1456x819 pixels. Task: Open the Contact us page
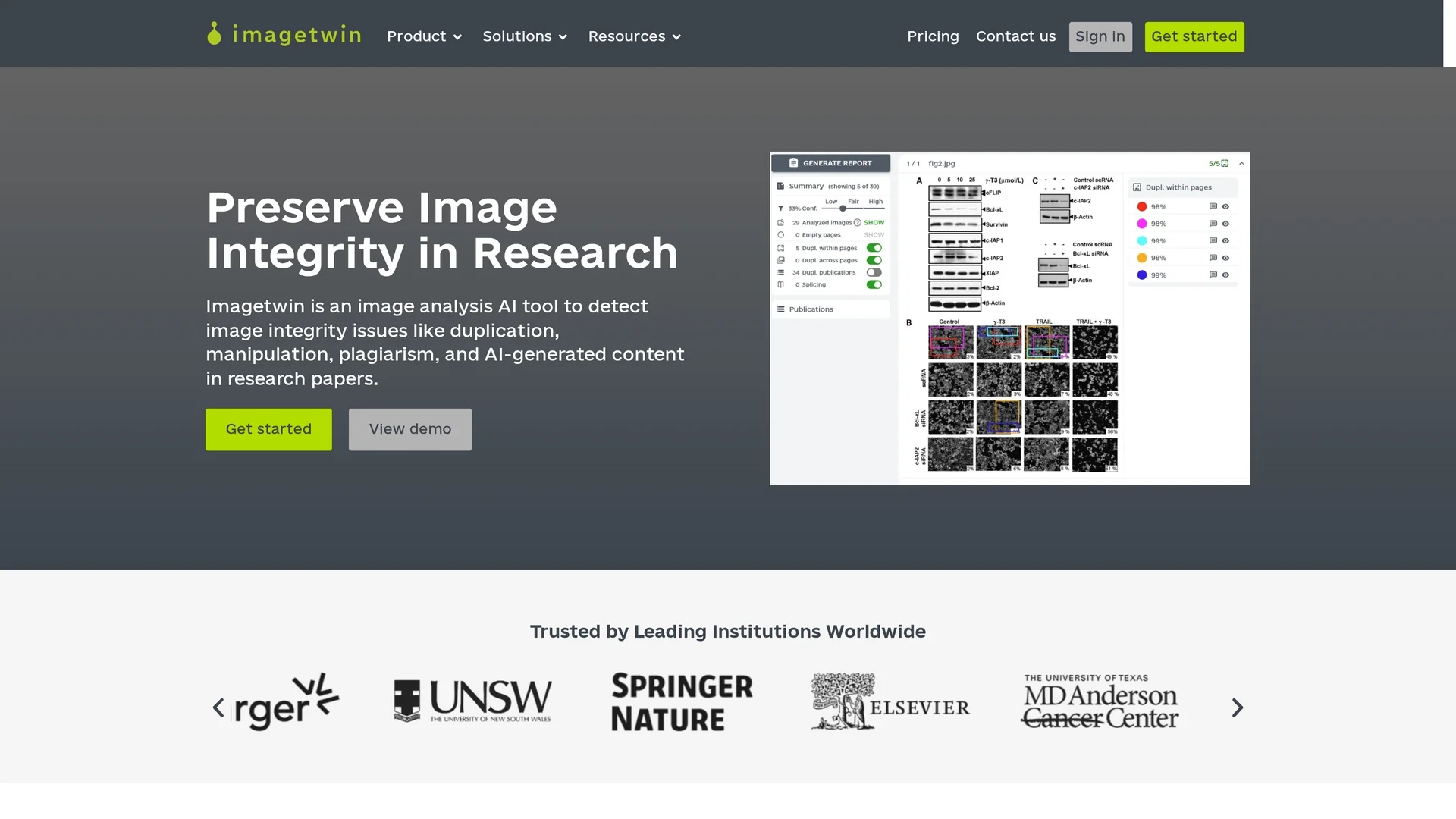(1015, 36)
